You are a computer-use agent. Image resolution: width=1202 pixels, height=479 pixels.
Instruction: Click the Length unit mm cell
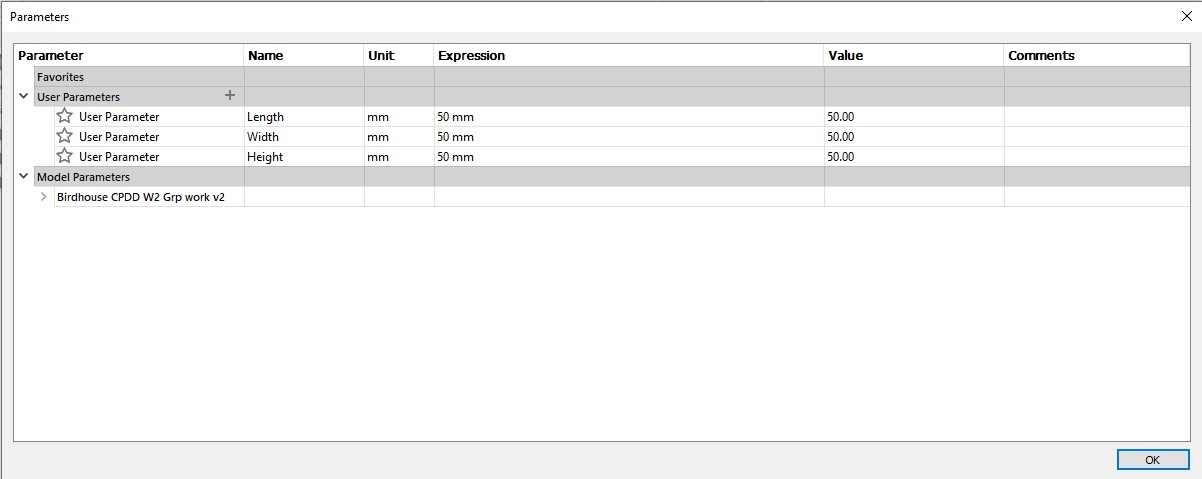(x=399, y=116)
